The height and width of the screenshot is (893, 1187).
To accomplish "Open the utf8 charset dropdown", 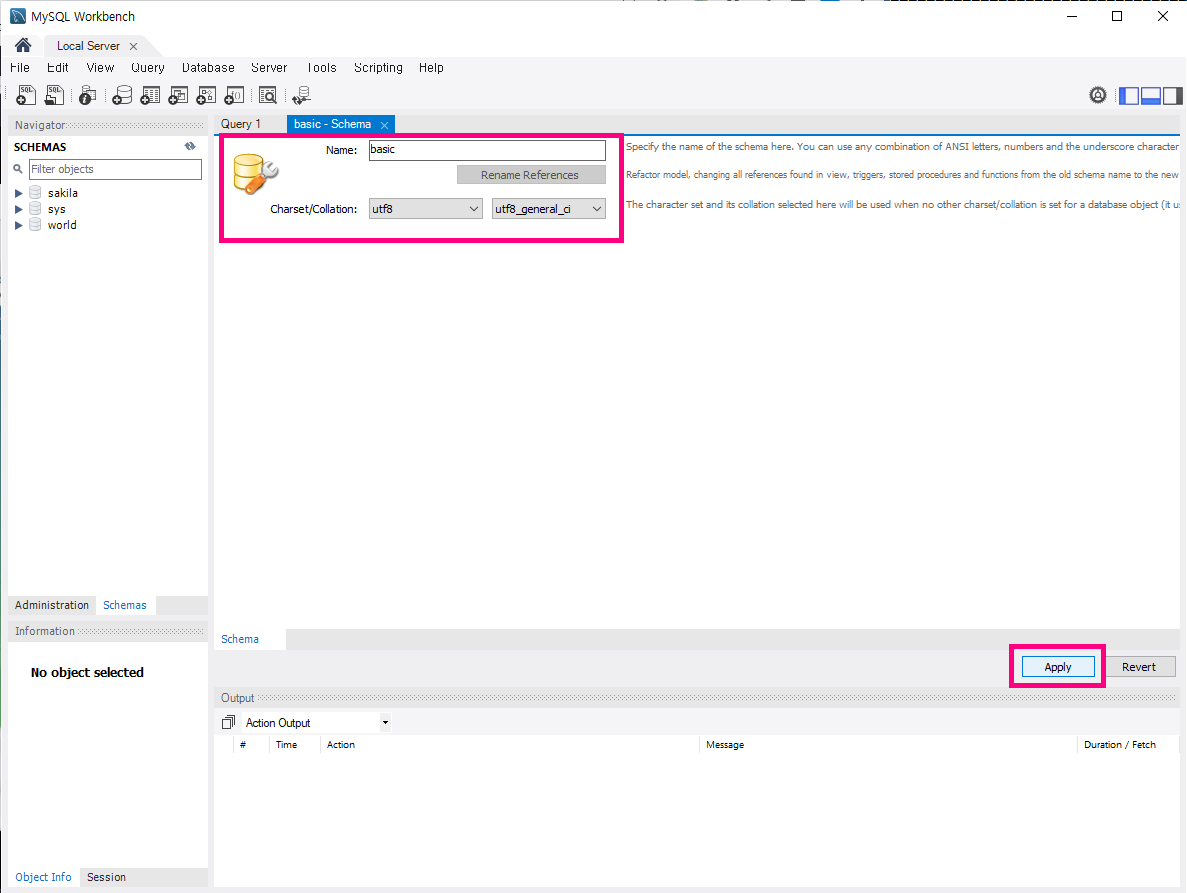I will (425, 209).
